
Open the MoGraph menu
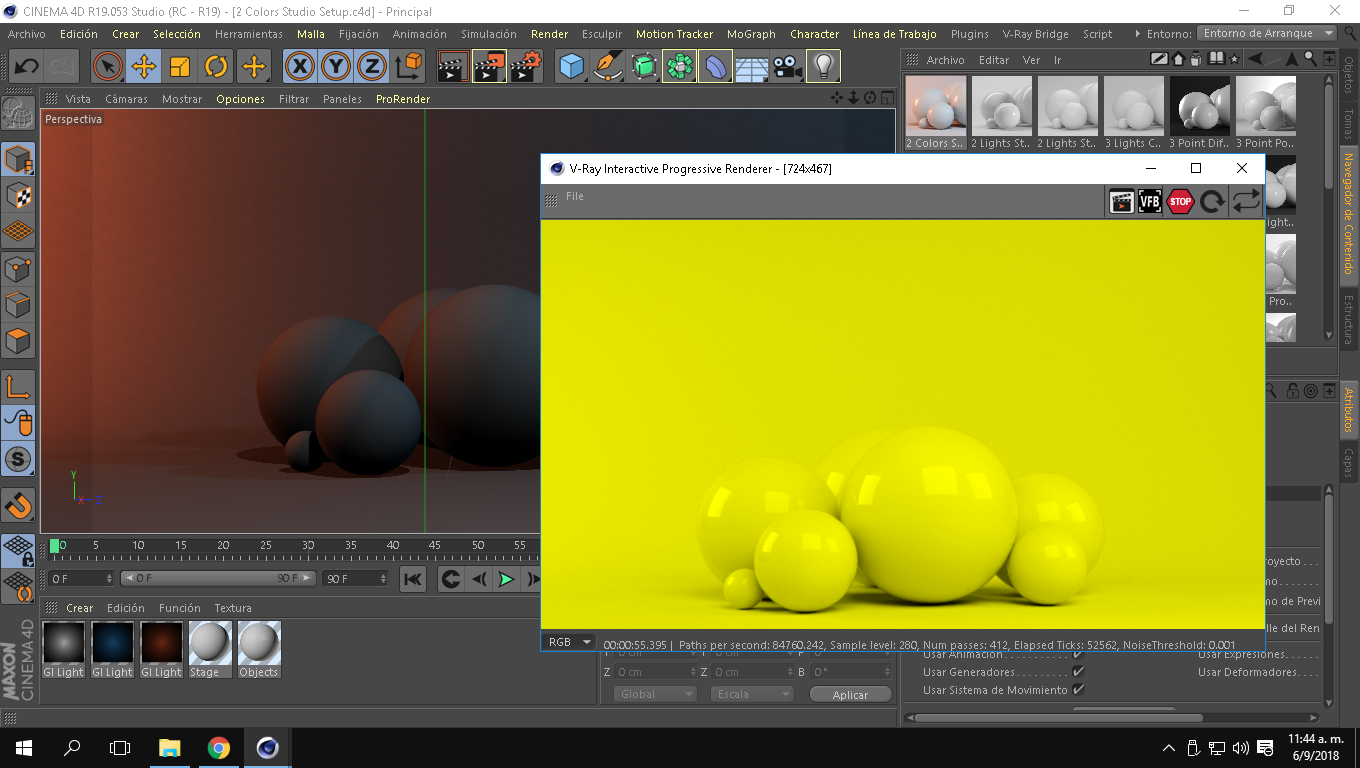click(750, 34)
